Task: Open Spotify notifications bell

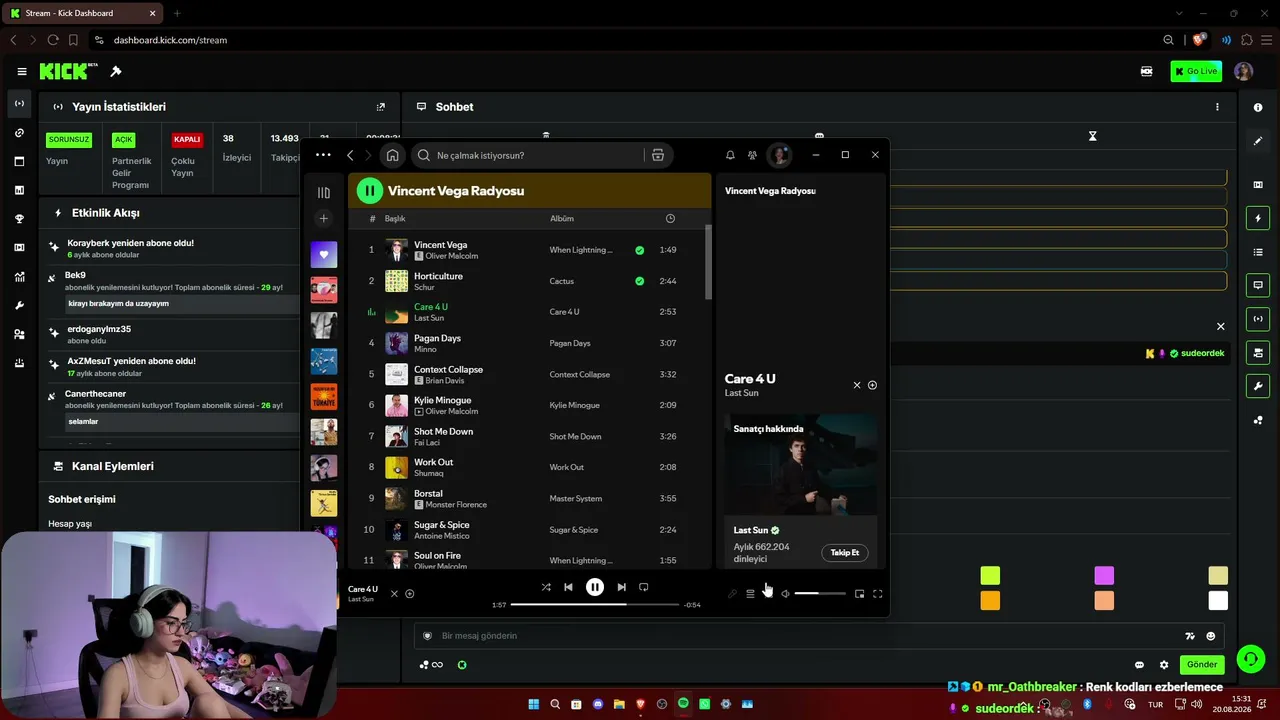Action: click(x=730, y=155)
